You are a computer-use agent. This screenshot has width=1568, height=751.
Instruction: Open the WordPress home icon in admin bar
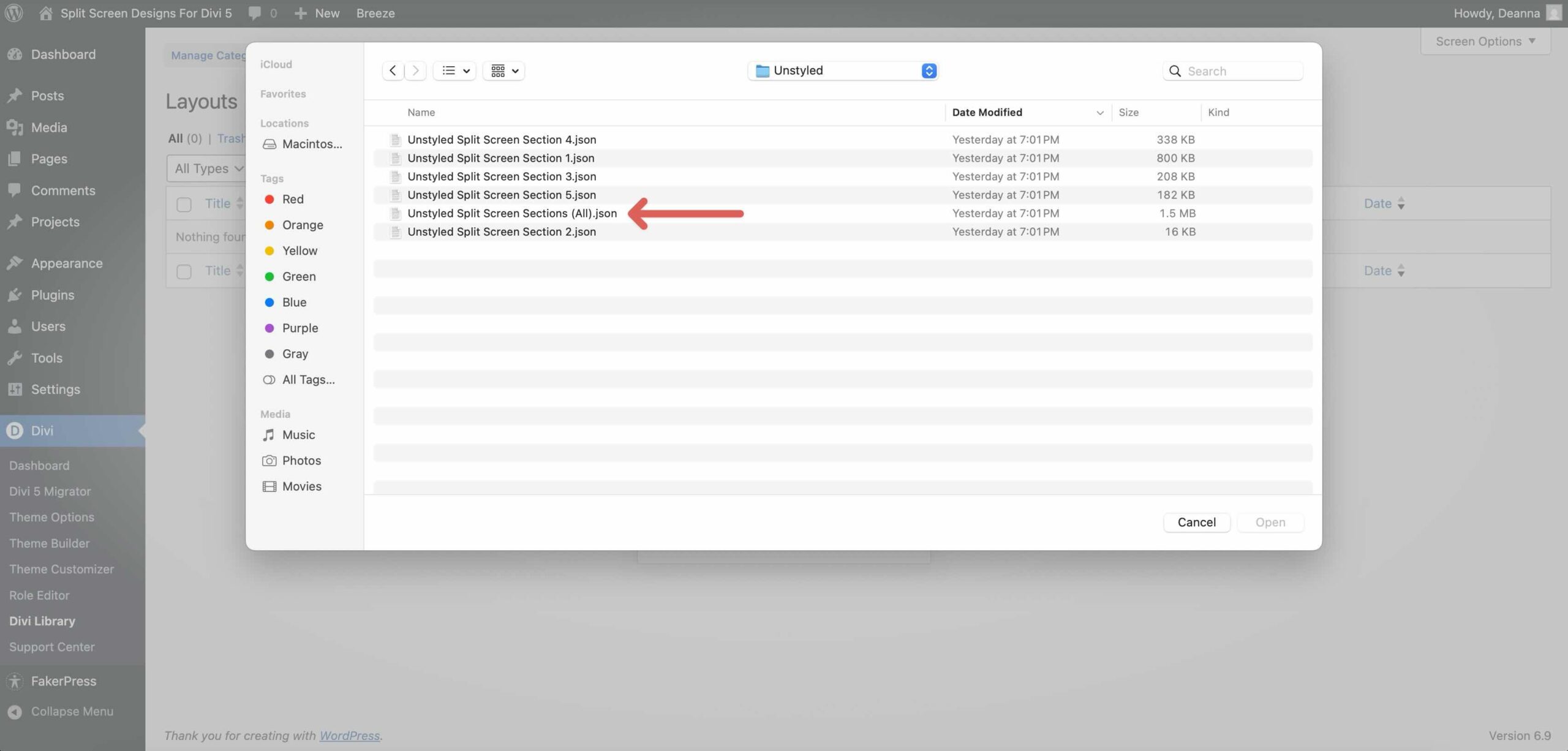46,12
